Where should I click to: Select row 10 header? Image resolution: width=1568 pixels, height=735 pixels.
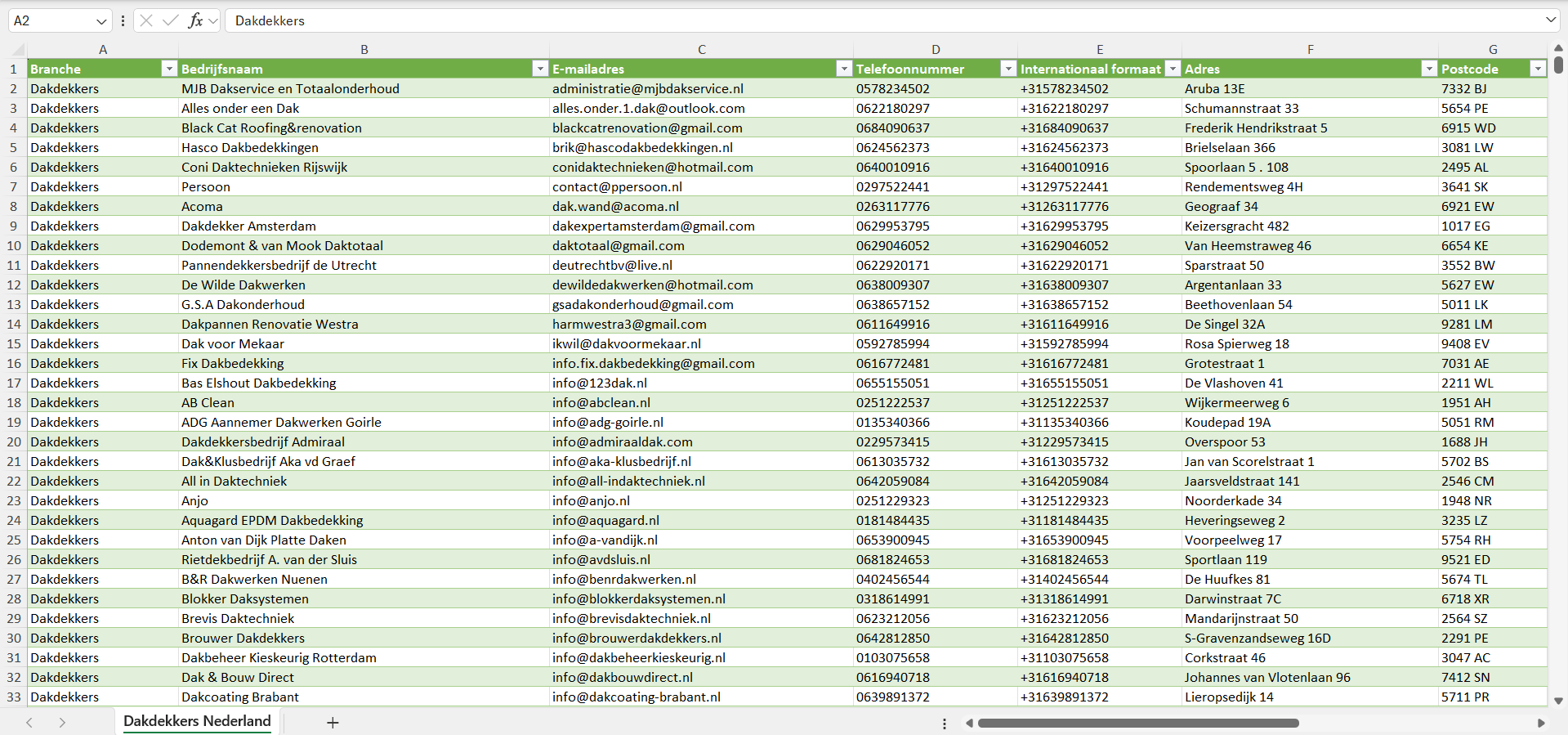[x=14, y=245]
